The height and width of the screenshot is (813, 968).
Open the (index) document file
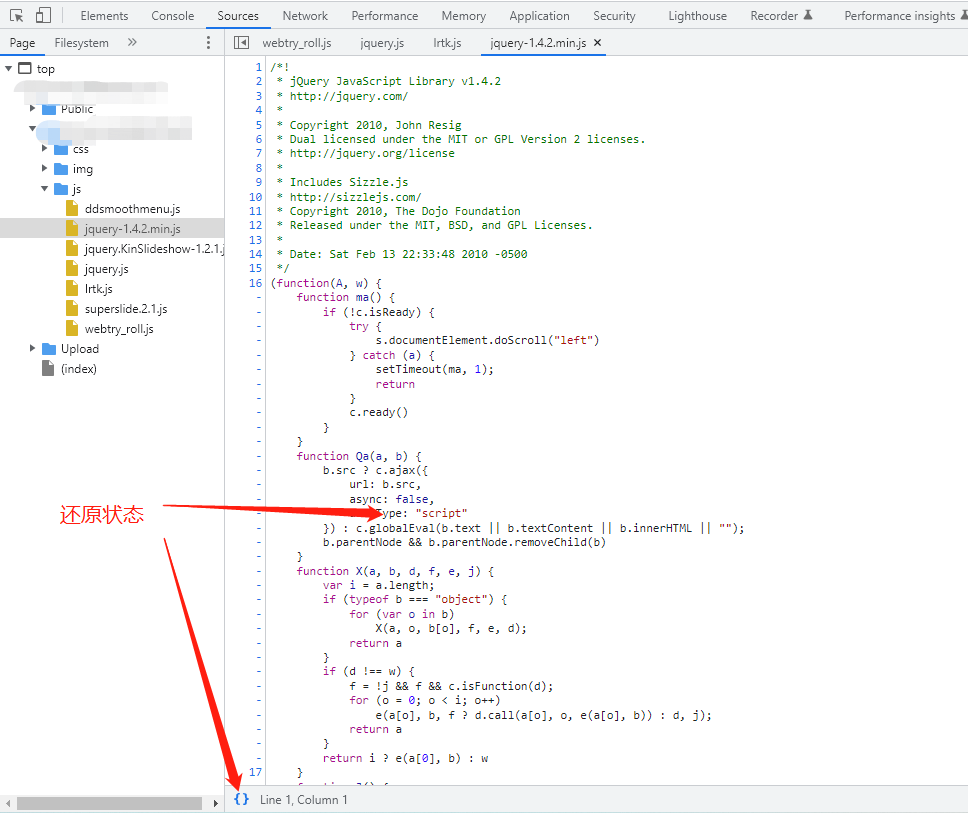[78, 369]
